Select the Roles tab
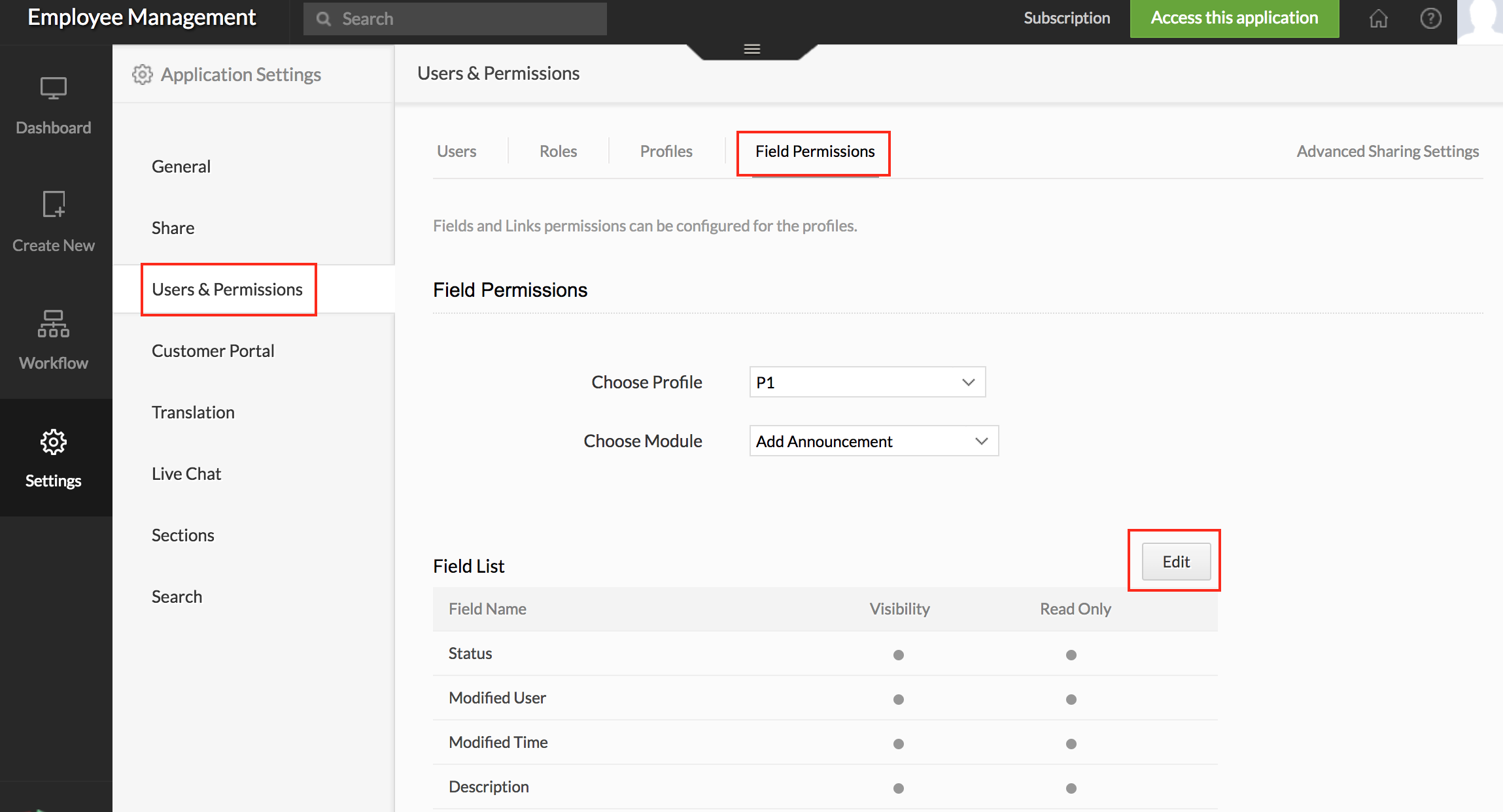1503x812 pixels. [557, 151]
